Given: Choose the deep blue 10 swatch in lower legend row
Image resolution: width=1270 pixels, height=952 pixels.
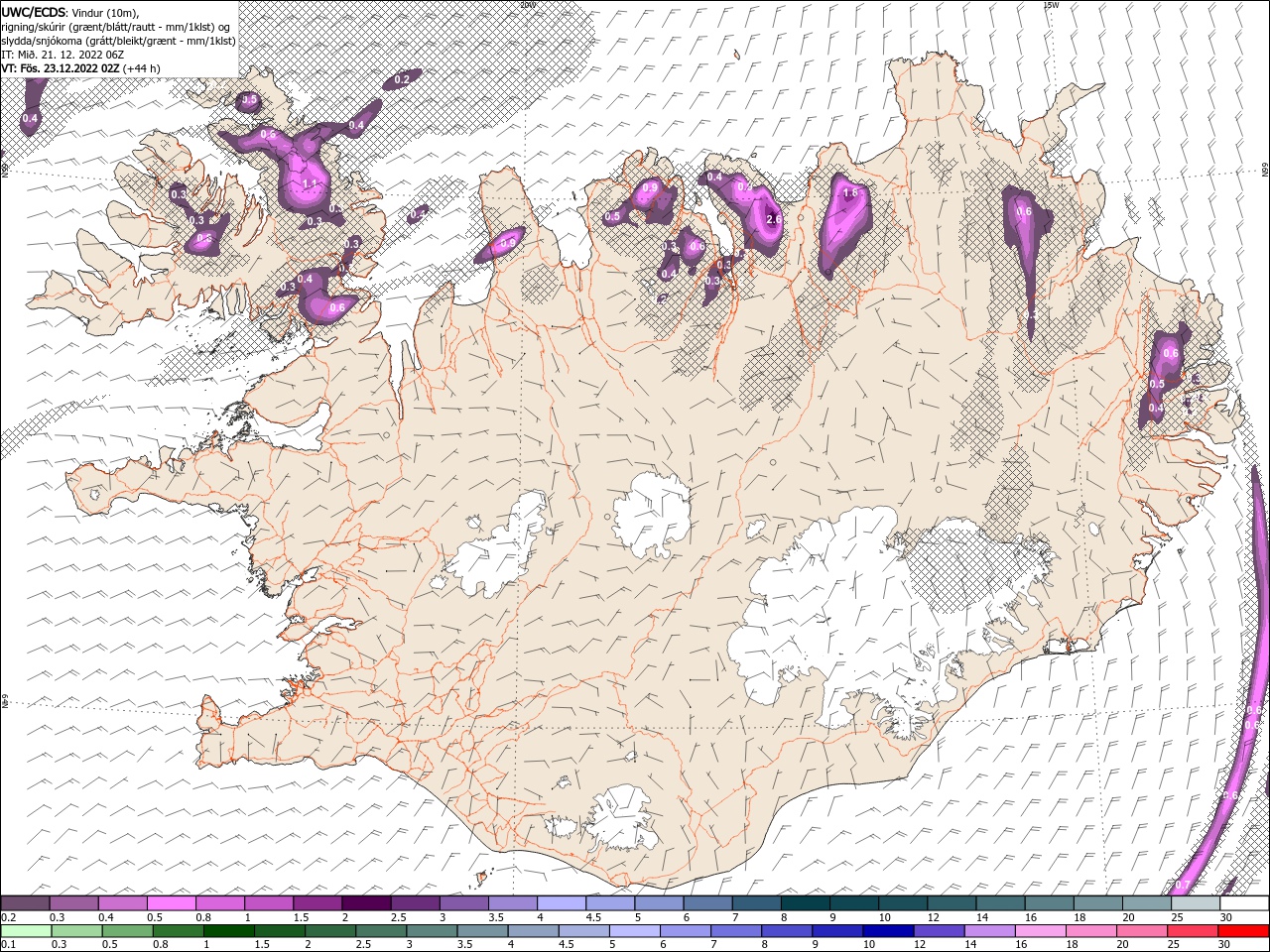Looking at the screenshot, I should tap(888, 931).
